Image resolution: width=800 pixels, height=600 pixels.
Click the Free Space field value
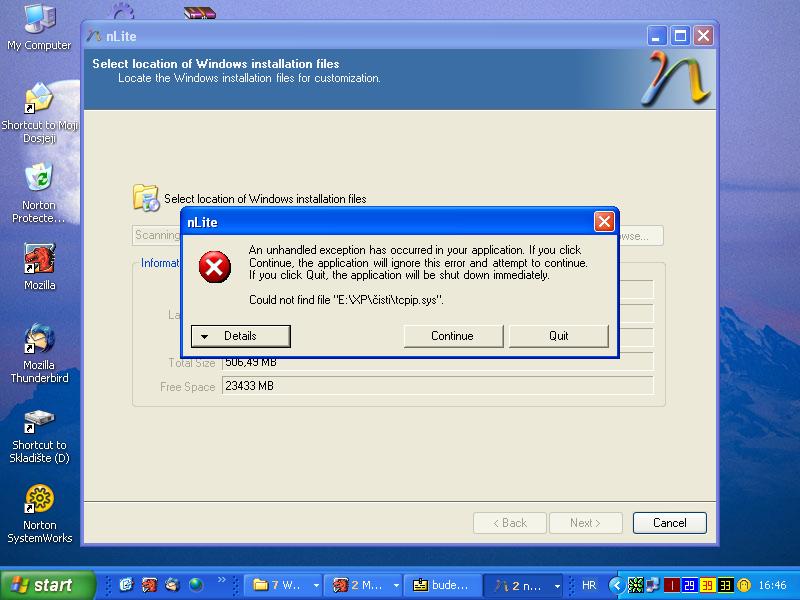(438, 386)
